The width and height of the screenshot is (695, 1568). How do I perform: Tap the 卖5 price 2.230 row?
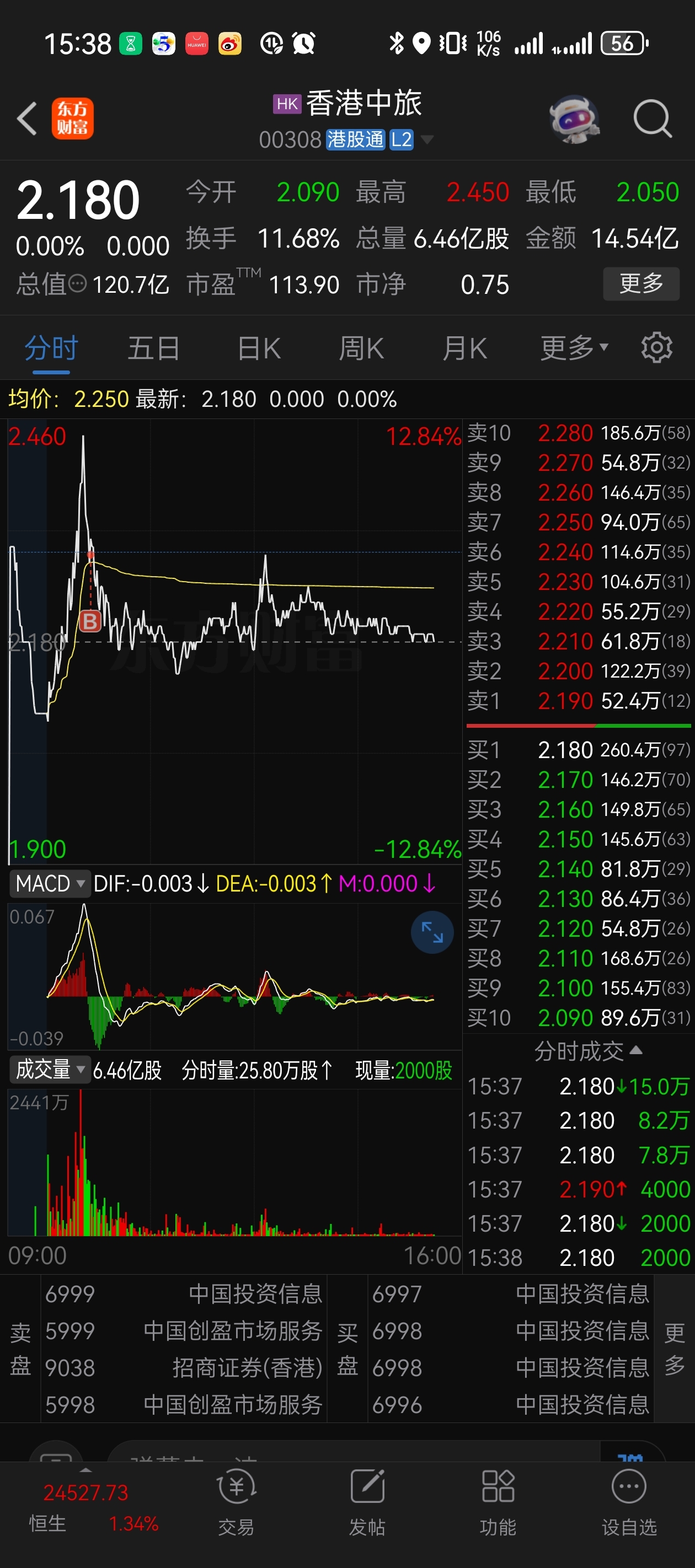click(579, 582)
